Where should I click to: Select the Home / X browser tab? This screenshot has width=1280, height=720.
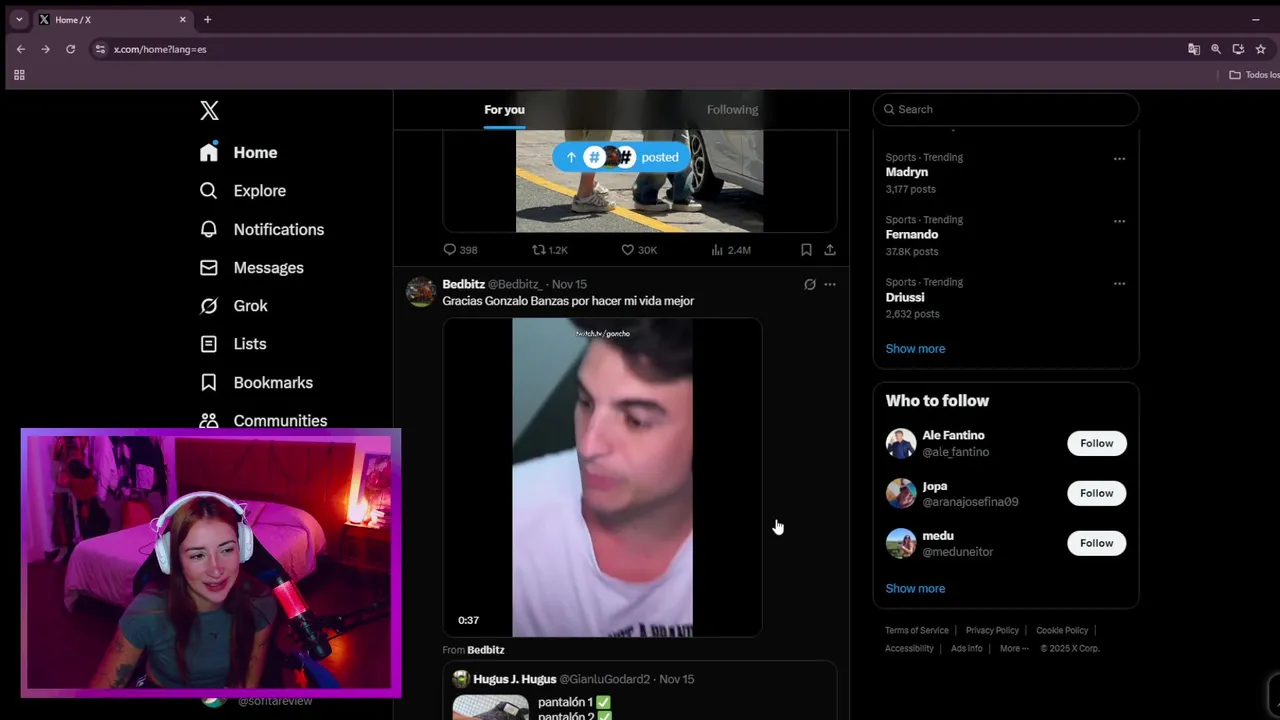tap(114, 20)
